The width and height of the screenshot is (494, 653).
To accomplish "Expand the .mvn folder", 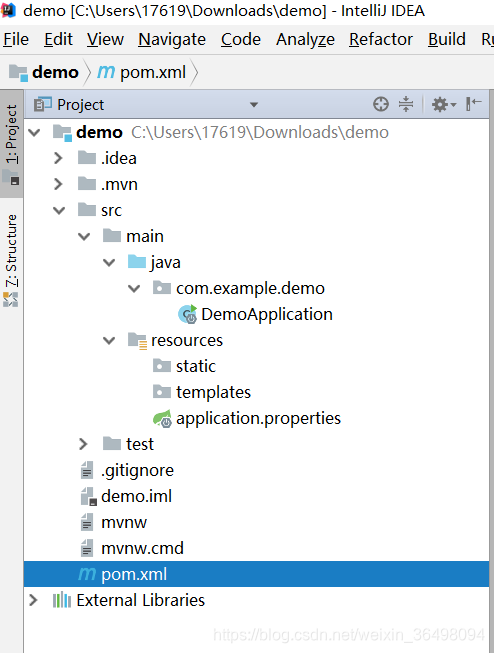I will 58,184.
